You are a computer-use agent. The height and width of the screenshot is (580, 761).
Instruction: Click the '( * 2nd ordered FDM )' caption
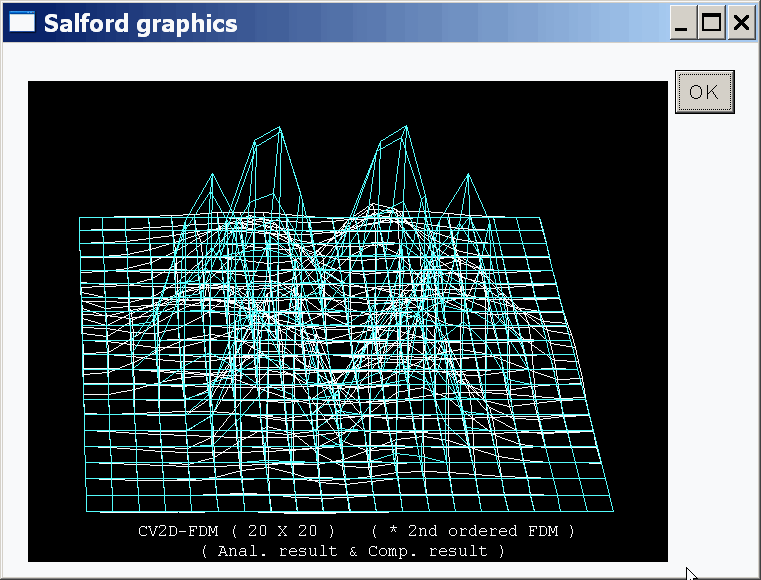click(x=473, y=531)
